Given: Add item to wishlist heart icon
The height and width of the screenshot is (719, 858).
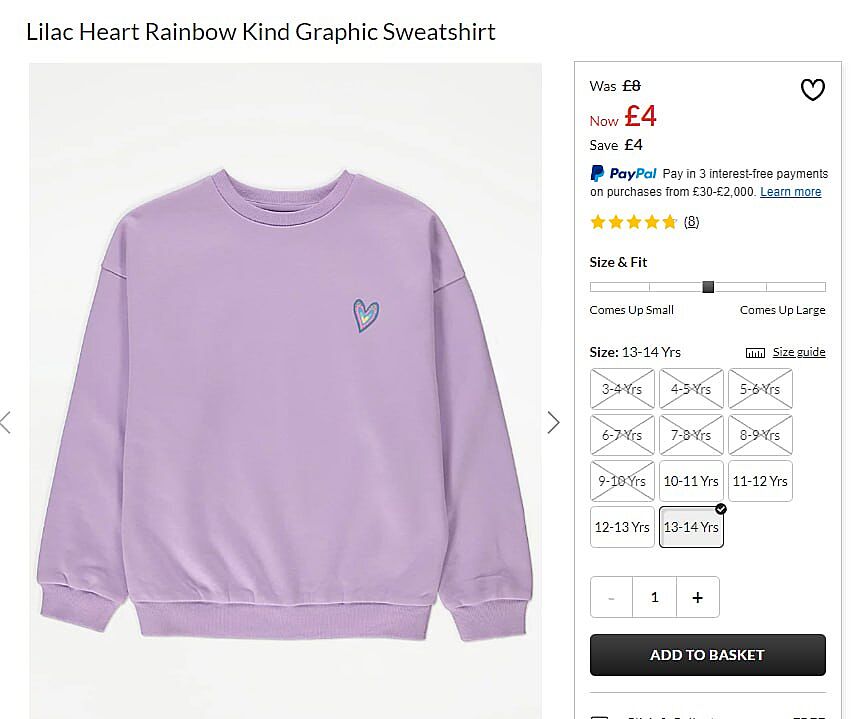Looking at the screenshot, I should 812,90.
